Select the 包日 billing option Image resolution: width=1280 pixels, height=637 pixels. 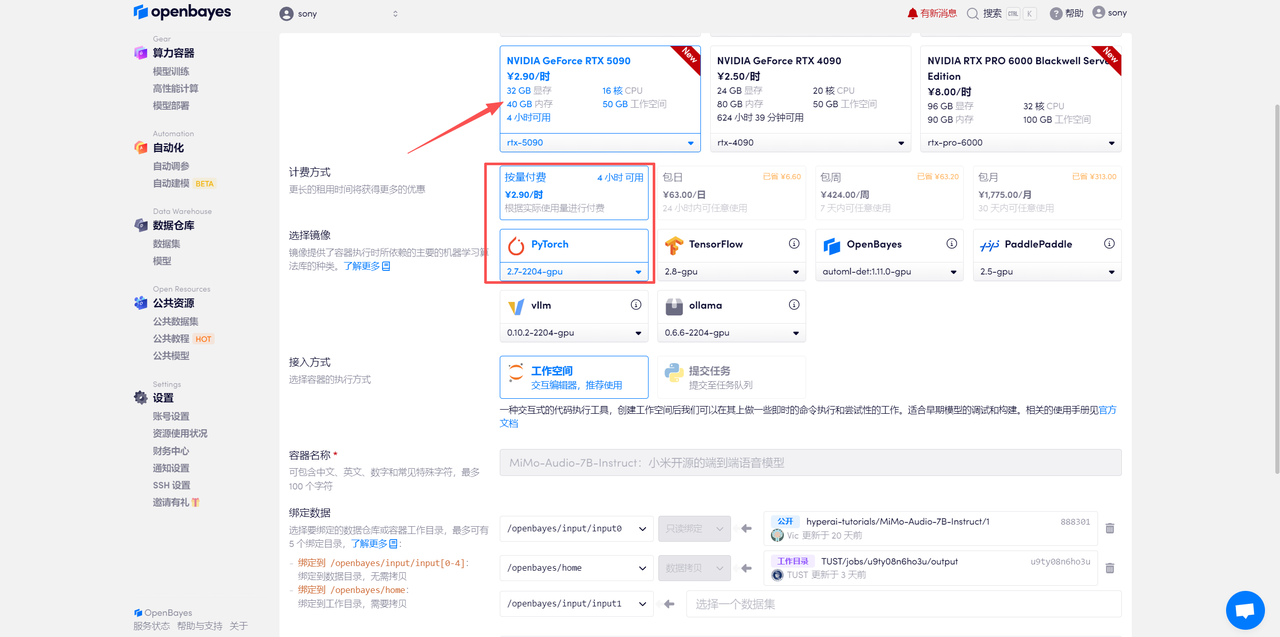tap(732, 193)
